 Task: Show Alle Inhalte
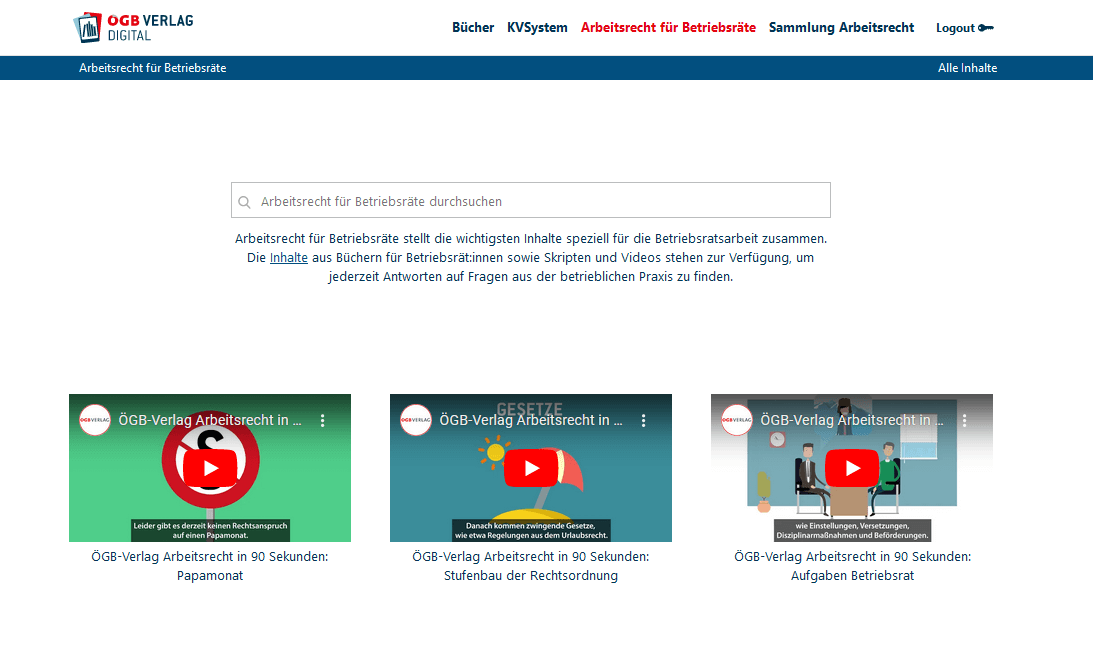pos(968,68)
